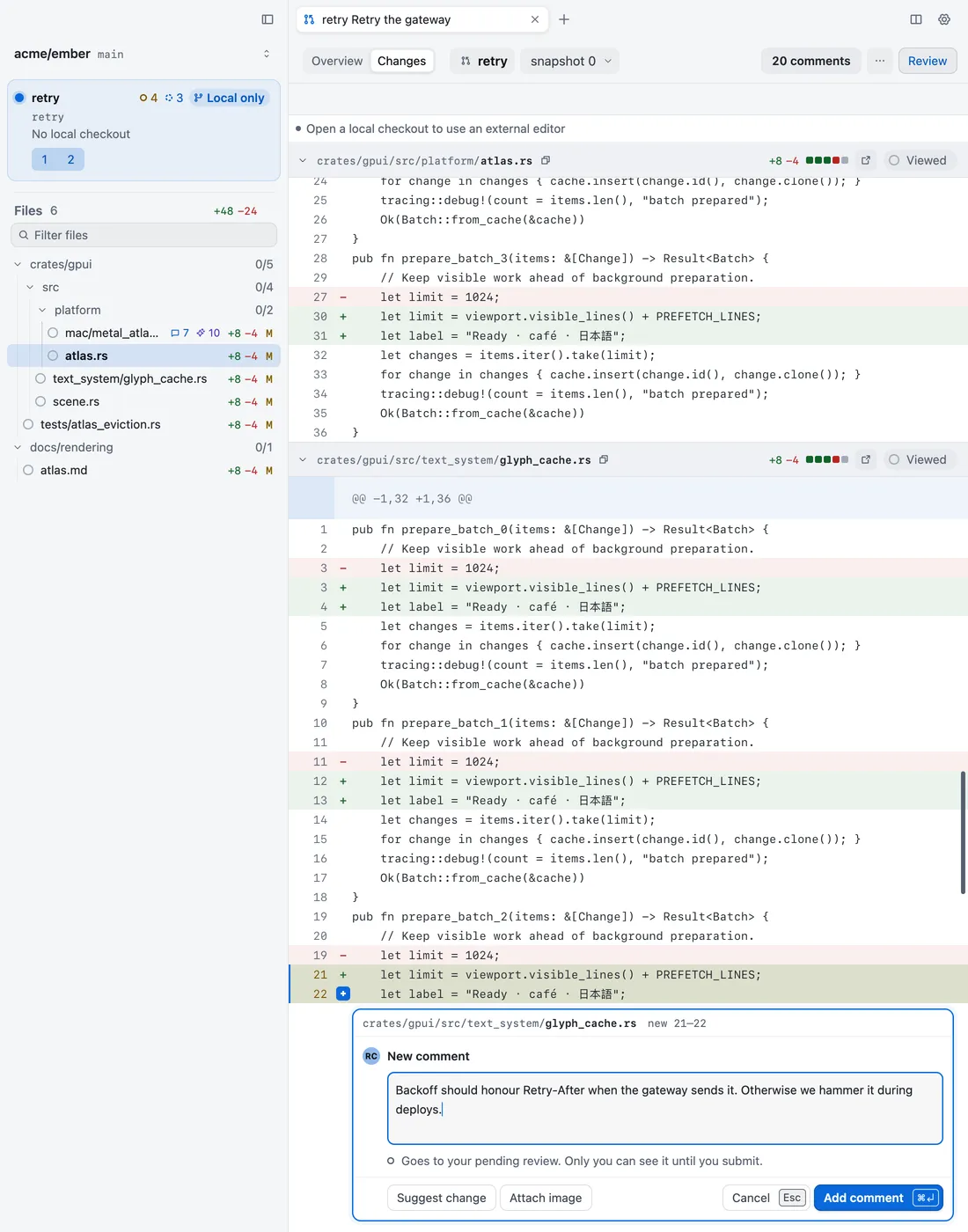Screen dimensions: 968x1232
Task: Collapse the glyph_cache.rs diff section
Action: 303,459
